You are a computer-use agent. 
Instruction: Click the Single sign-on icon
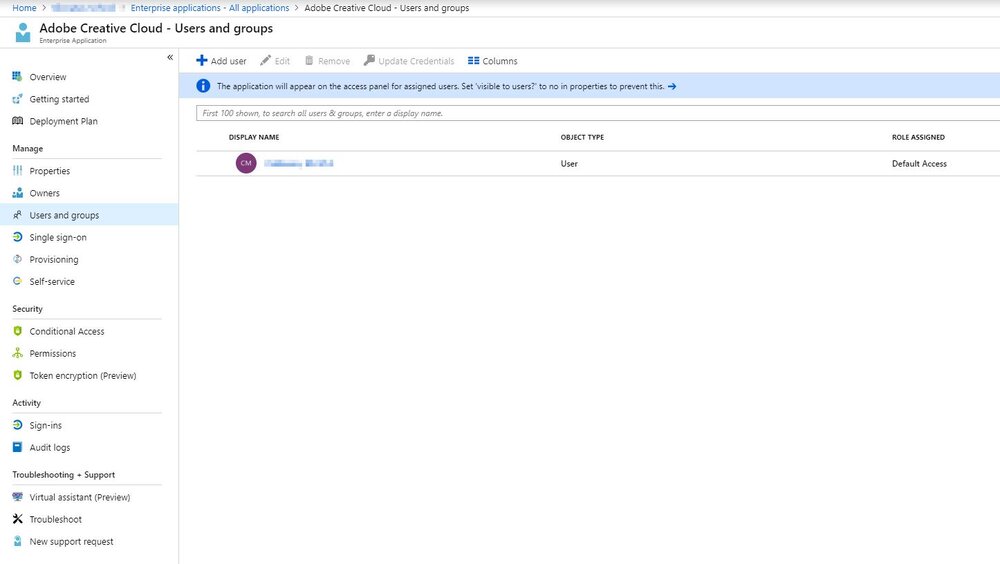[x=17, y=237]
